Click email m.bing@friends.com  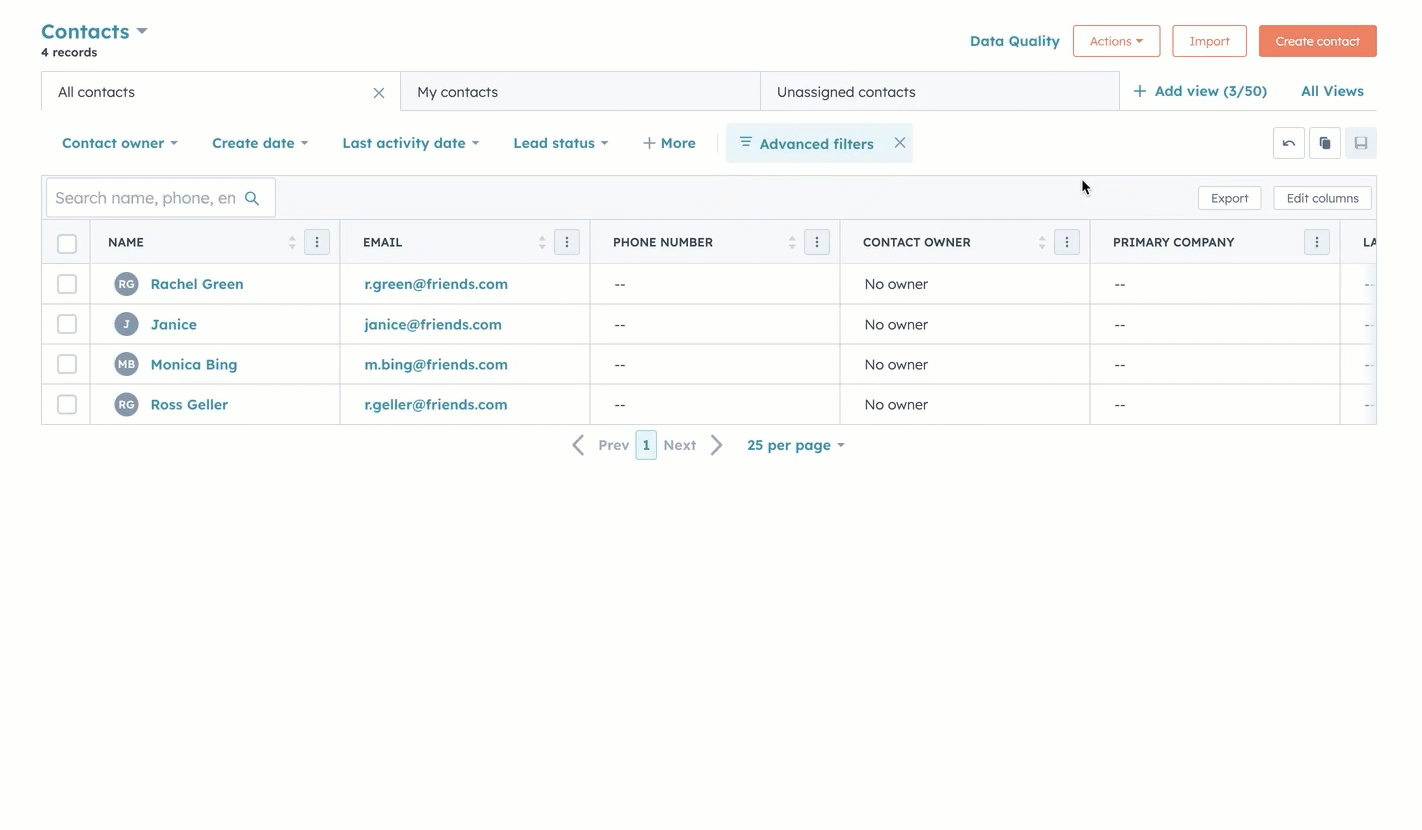(x=436, y=364)
